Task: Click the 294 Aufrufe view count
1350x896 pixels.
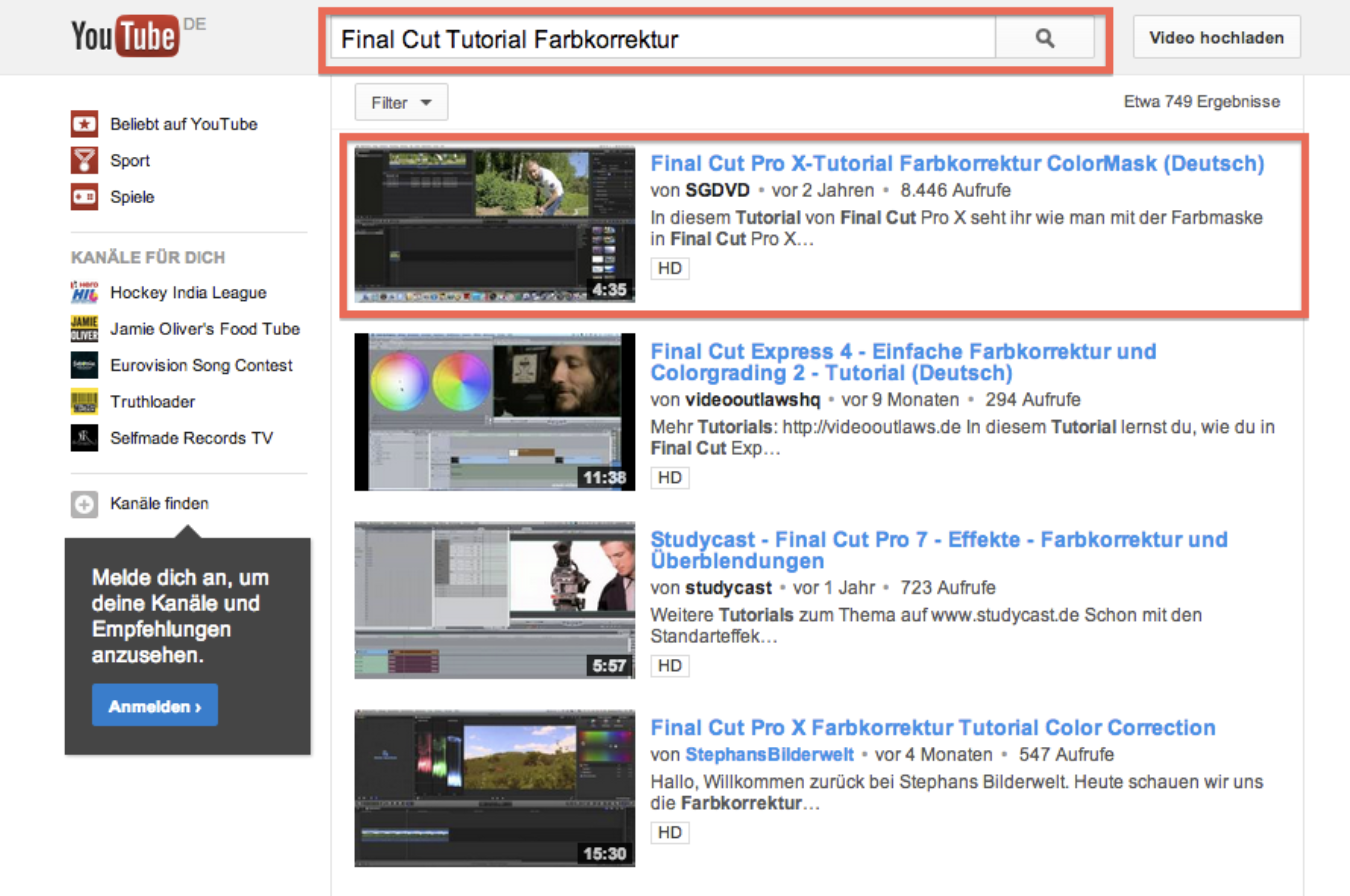Action: pos(1032,400)
